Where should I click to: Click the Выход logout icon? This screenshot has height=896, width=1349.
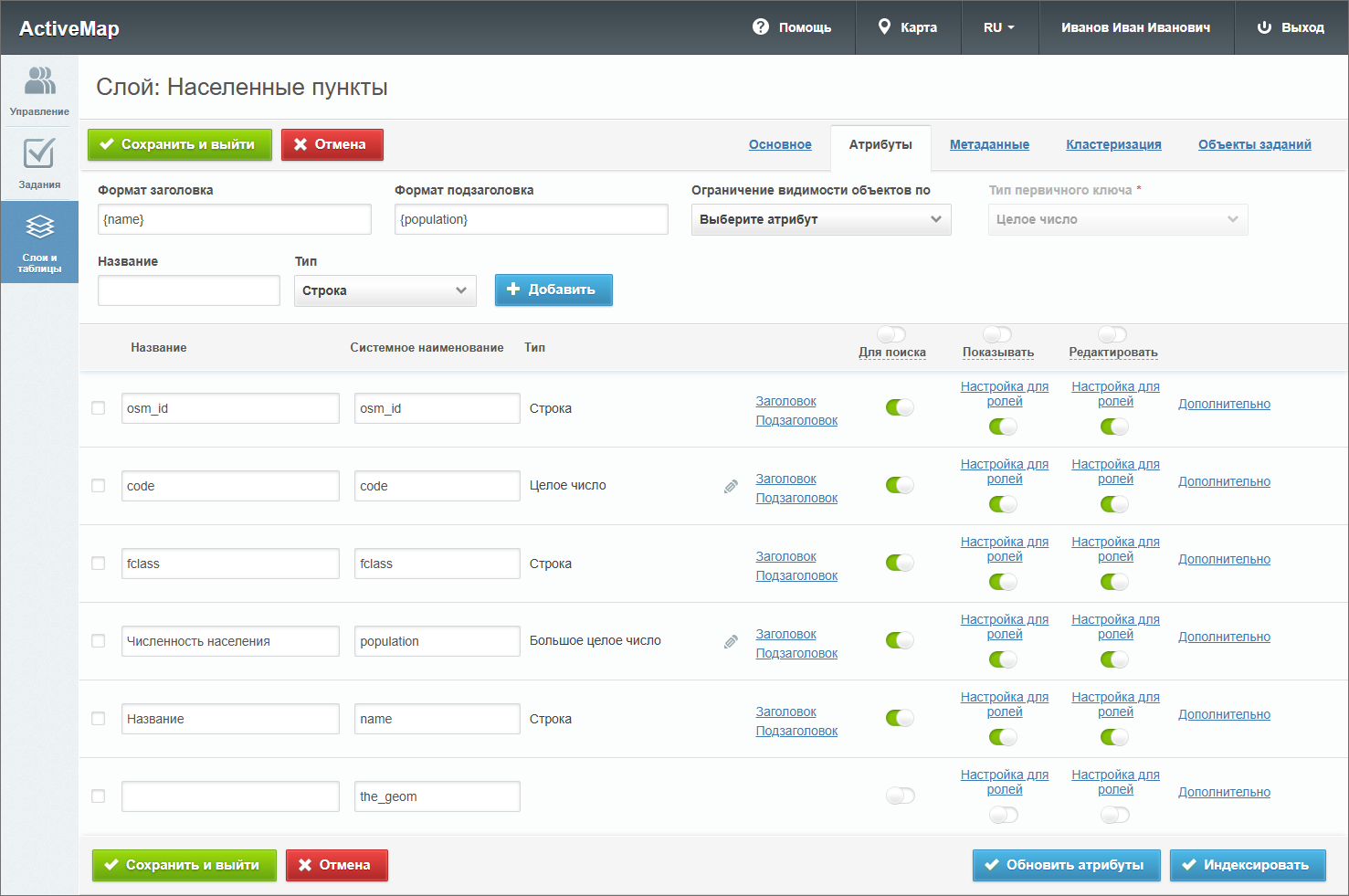click(1264, 27)
